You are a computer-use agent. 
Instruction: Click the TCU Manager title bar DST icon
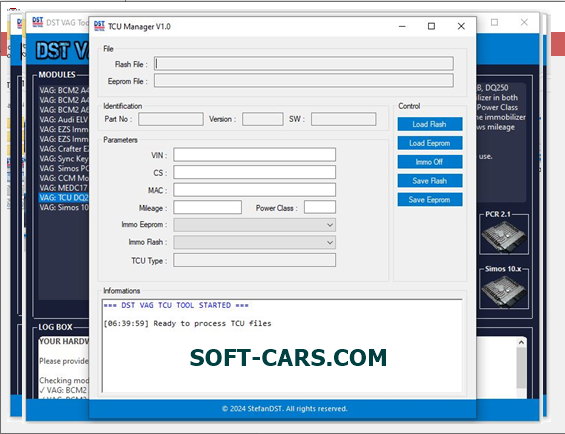pos(99,26)
